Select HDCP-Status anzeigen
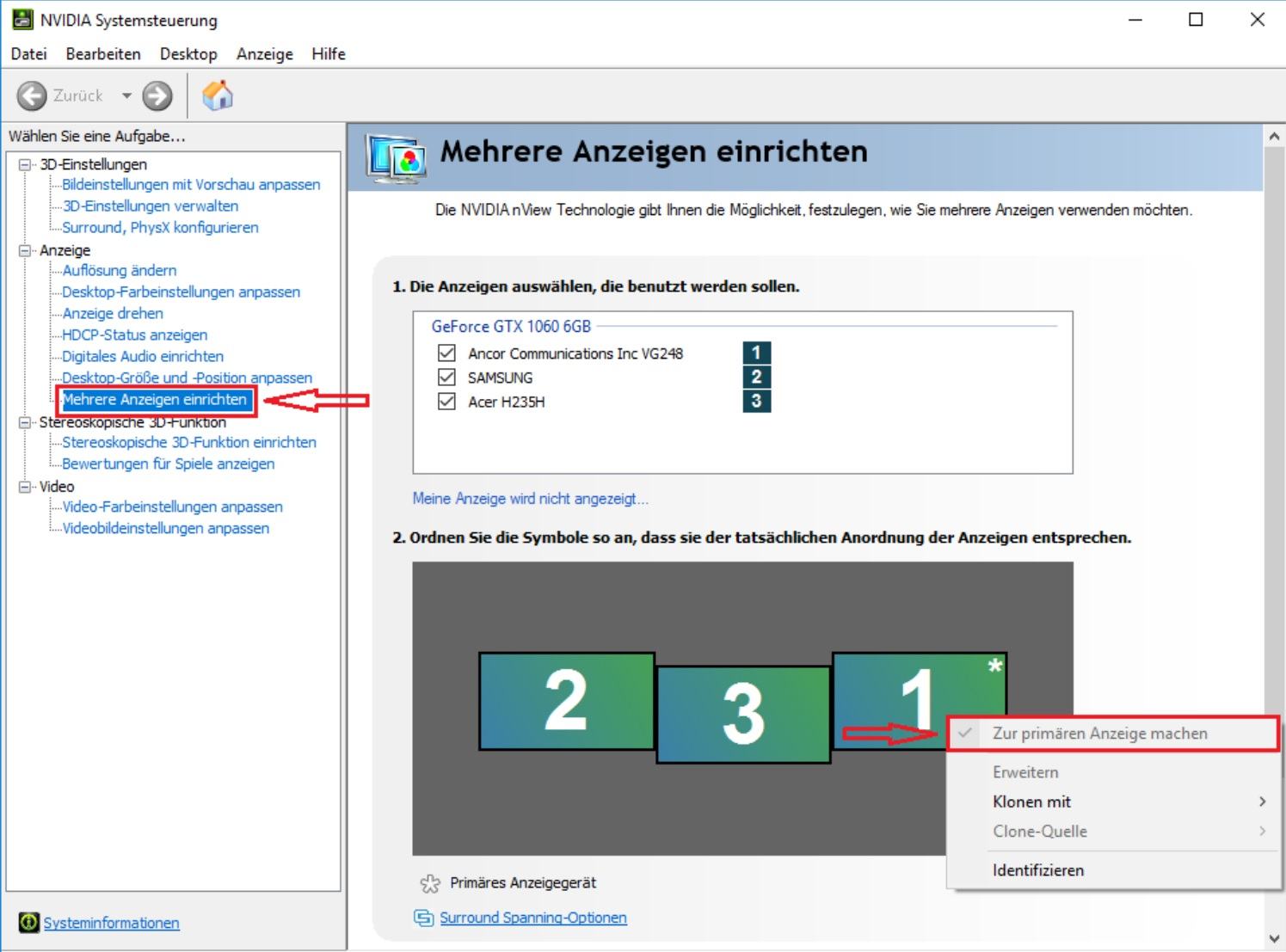The image size is (1286, 952). [x=134, y=335]
